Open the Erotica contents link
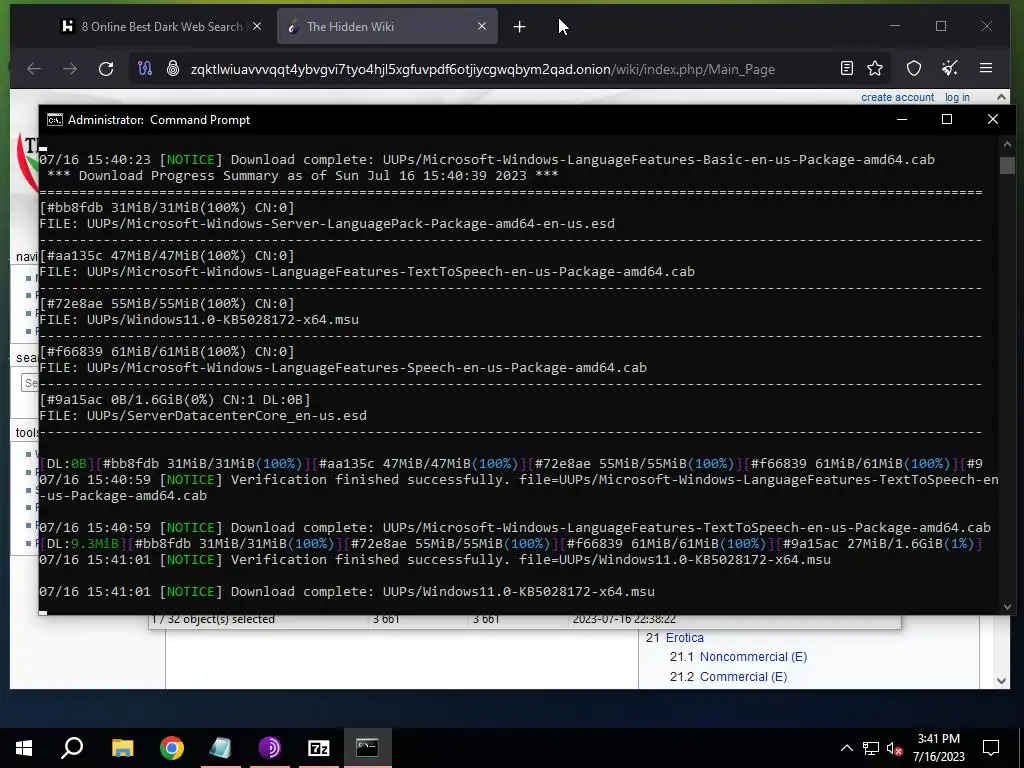Viewport: 1024px width, 768px height. pos(684,637)
